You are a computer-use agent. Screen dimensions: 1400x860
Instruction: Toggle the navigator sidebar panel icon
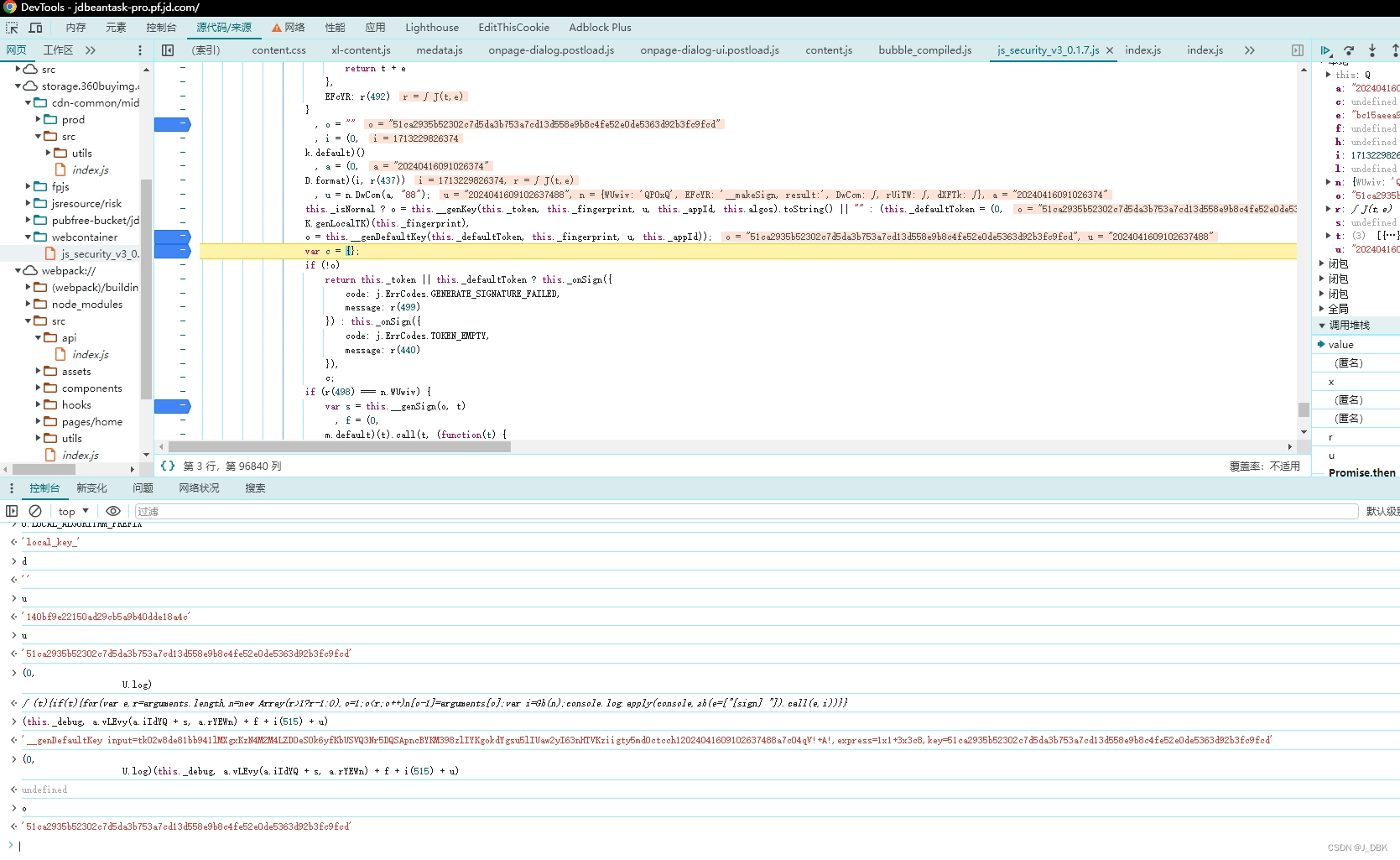167,50
